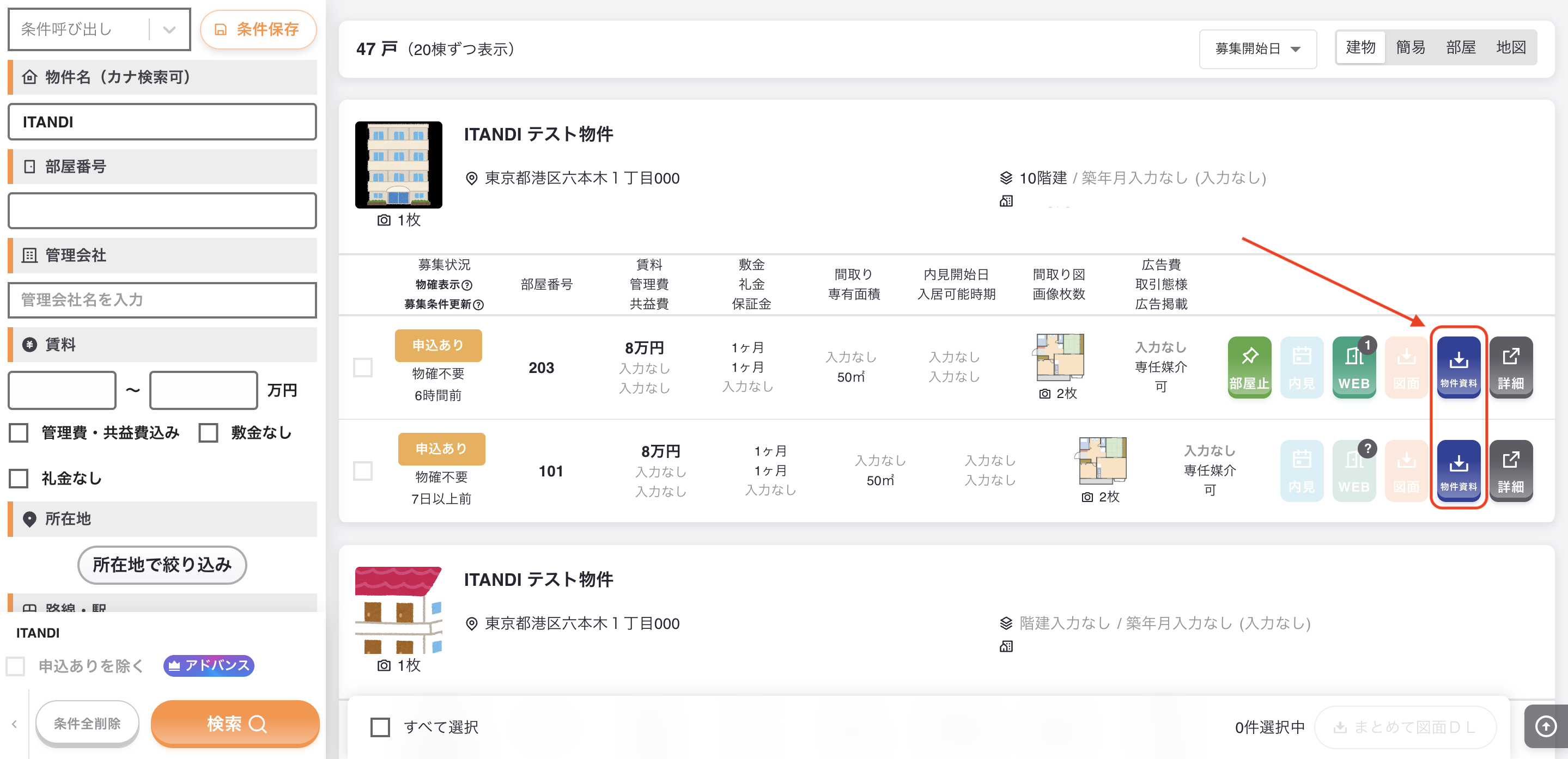Click 申込あり status badge for room 203

tap(438, 345)
